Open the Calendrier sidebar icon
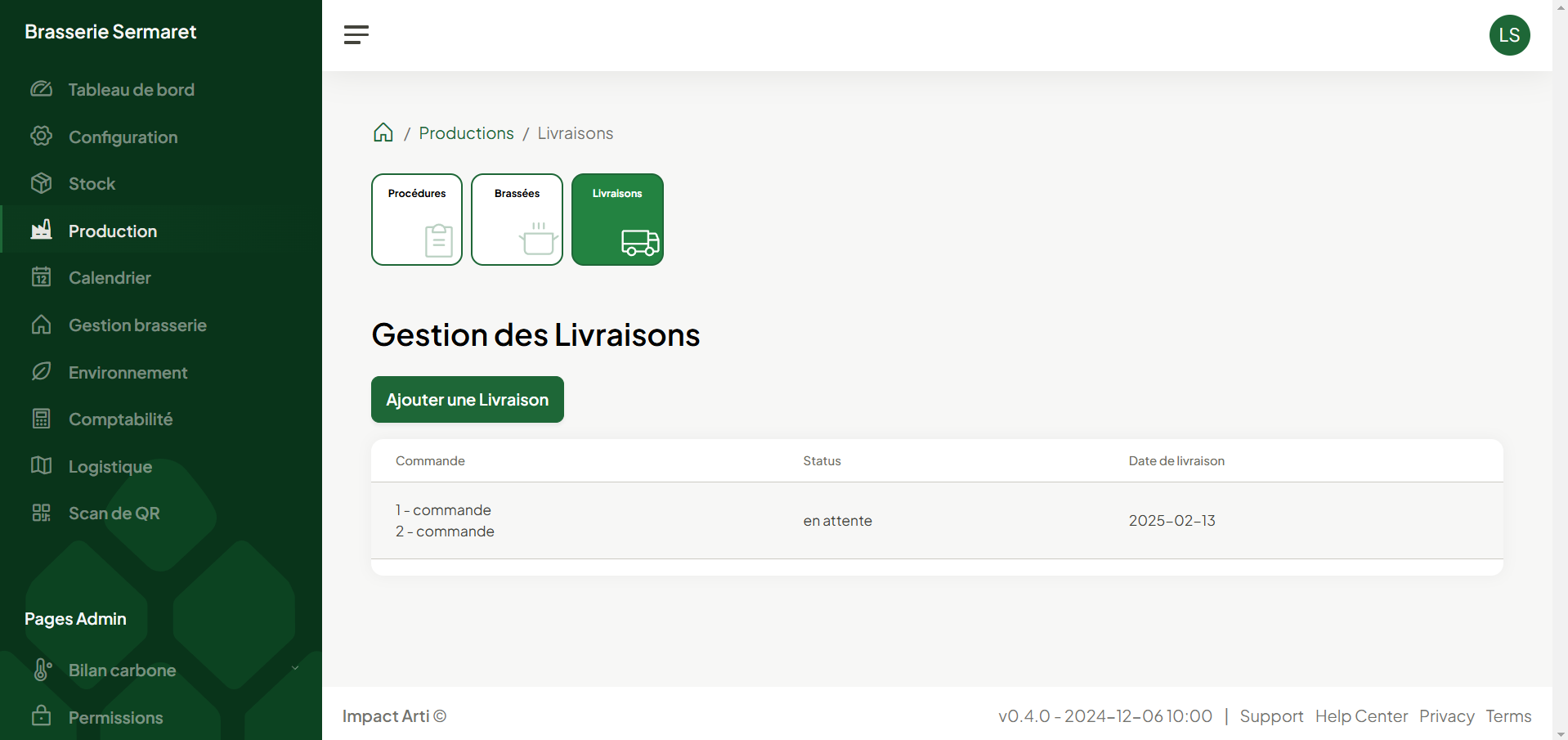This screenshot has height=740, width=1568. click(x=42, y=278)
